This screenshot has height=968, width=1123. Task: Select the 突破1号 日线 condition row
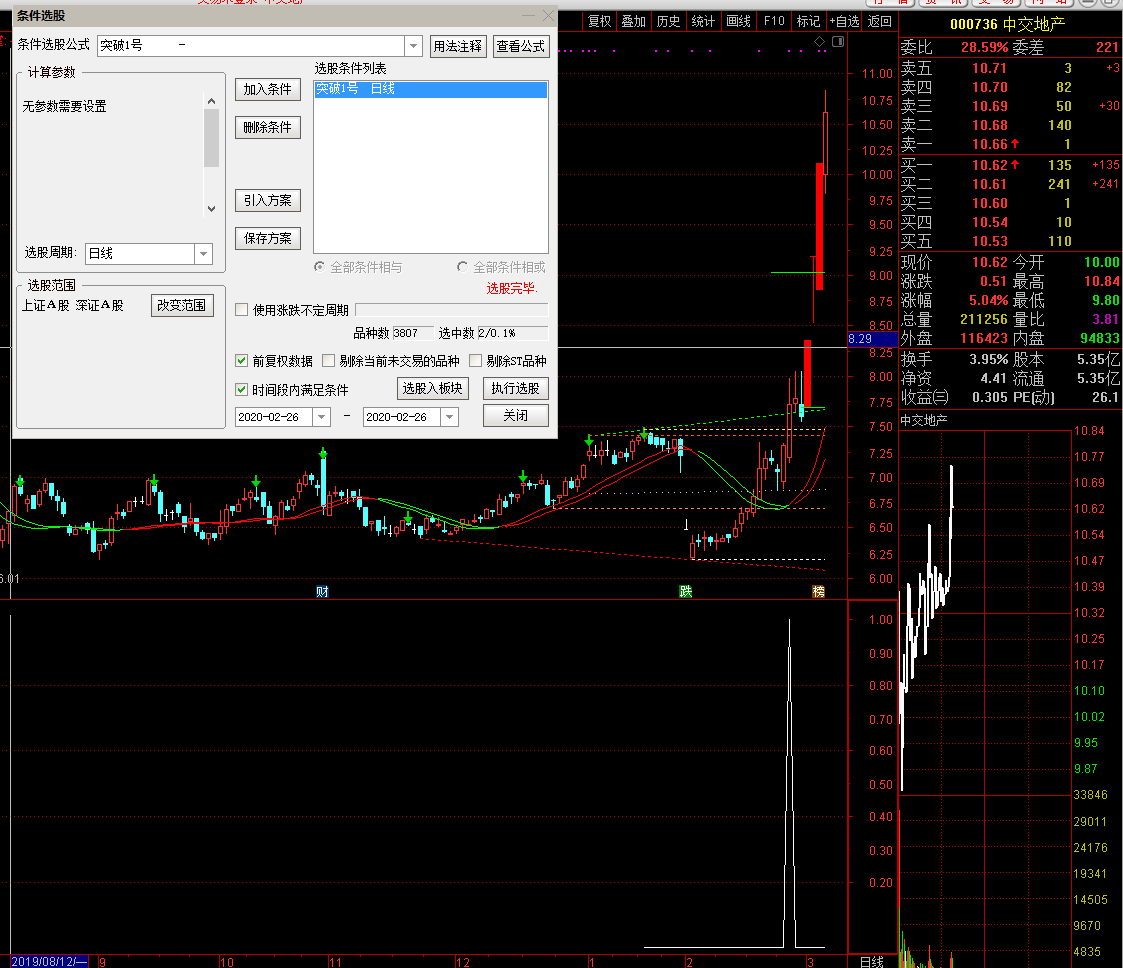tap(430, 89)
